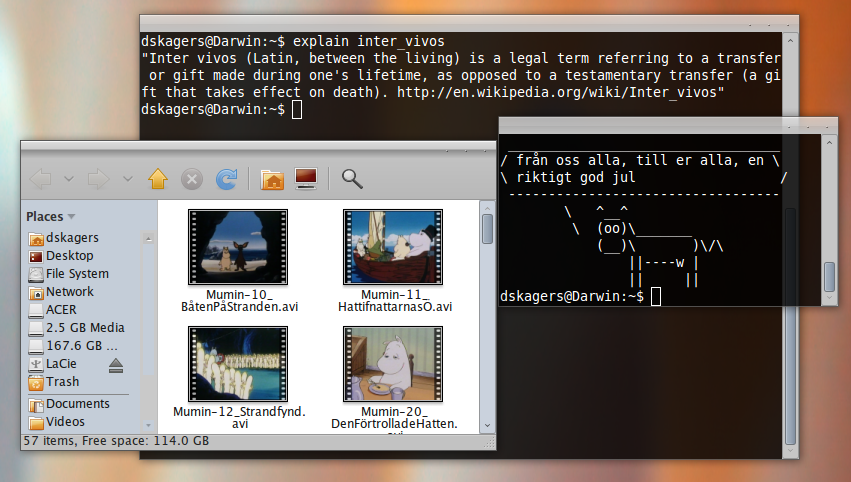The image size is (851, 482).
Task: Click the 'riktigt god jul' text in terminal
Action: (576, 177)
